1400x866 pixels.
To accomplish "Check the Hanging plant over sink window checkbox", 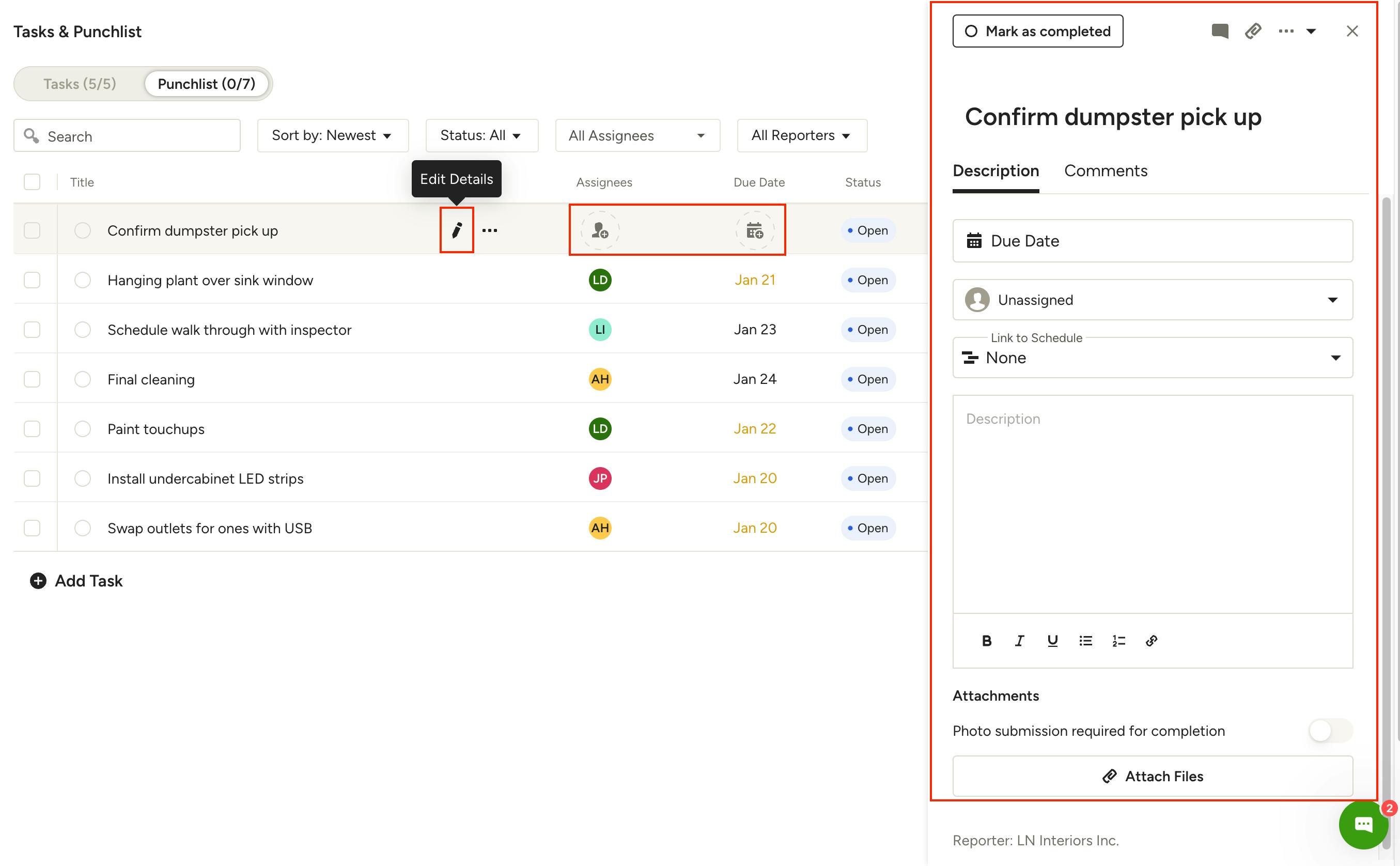I will 32,280.
